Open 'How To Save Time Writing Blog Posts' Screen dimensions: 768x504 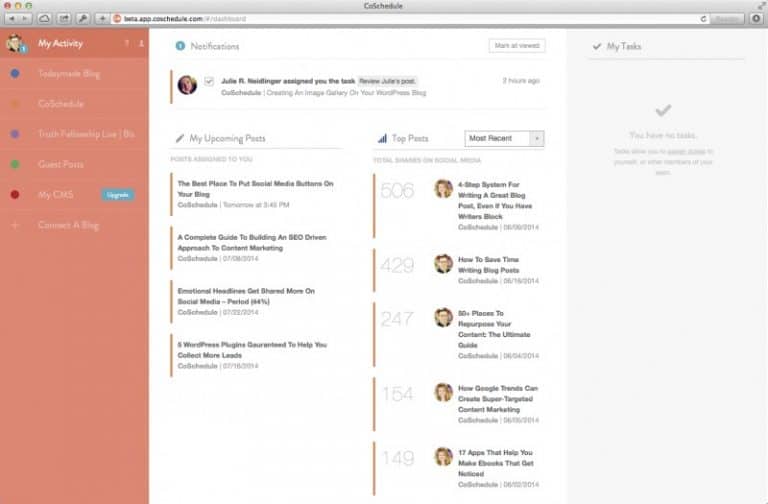click(488, 264)
